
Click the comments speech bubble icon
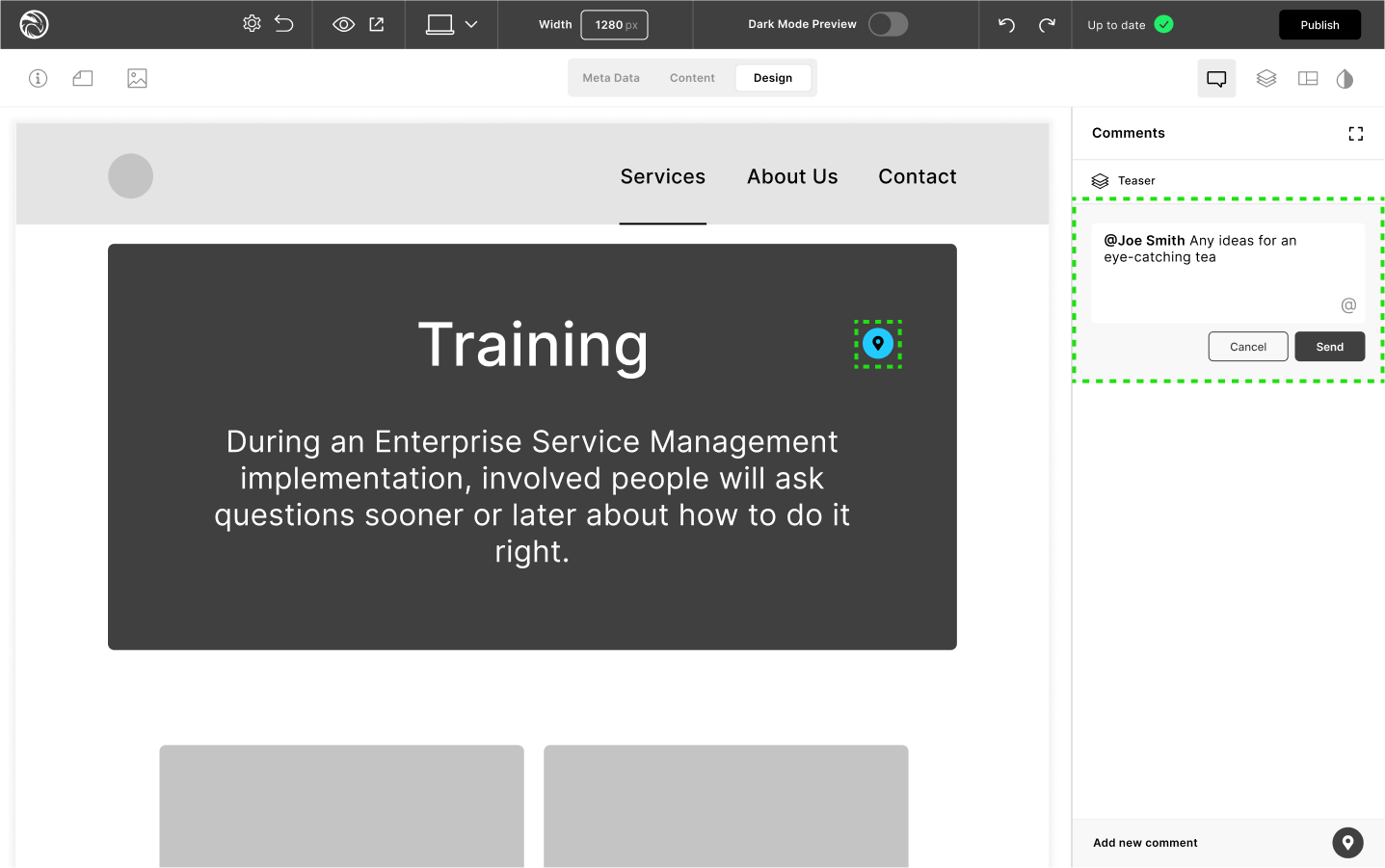click(1216, 78)
